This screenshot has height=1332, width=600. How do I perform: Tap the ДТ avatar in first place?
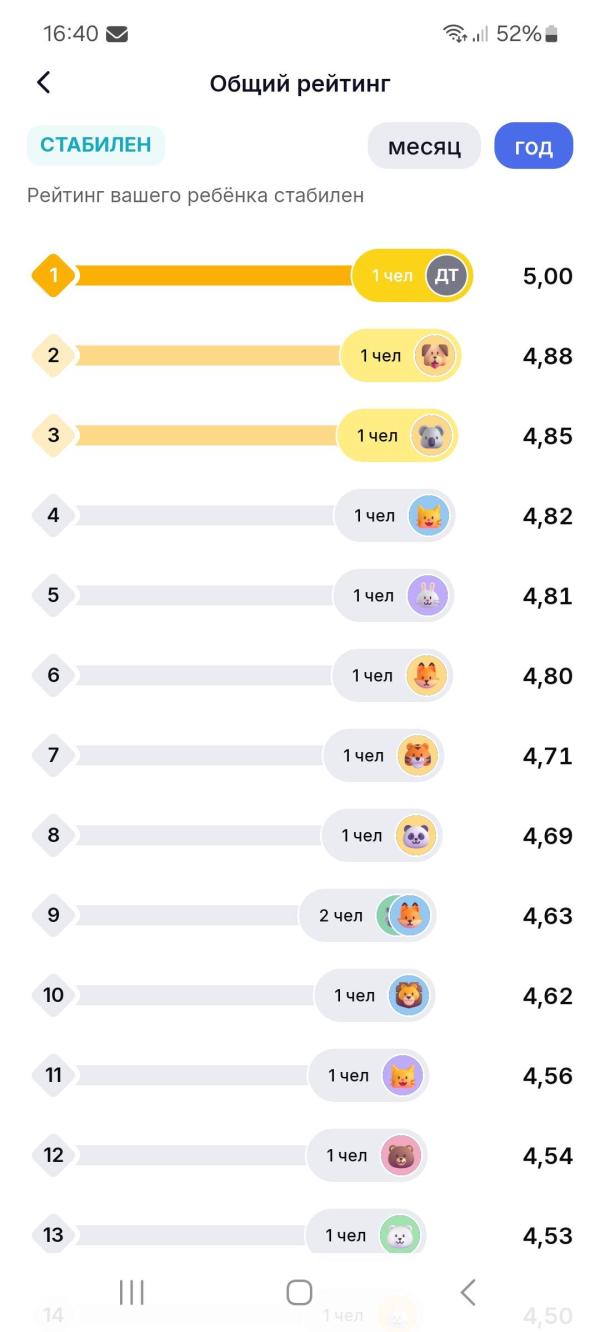click(446, 275)
